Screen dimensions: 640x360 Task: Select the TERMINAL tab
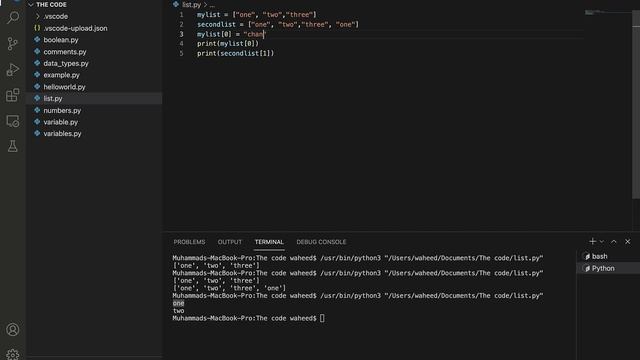[269, 242]
